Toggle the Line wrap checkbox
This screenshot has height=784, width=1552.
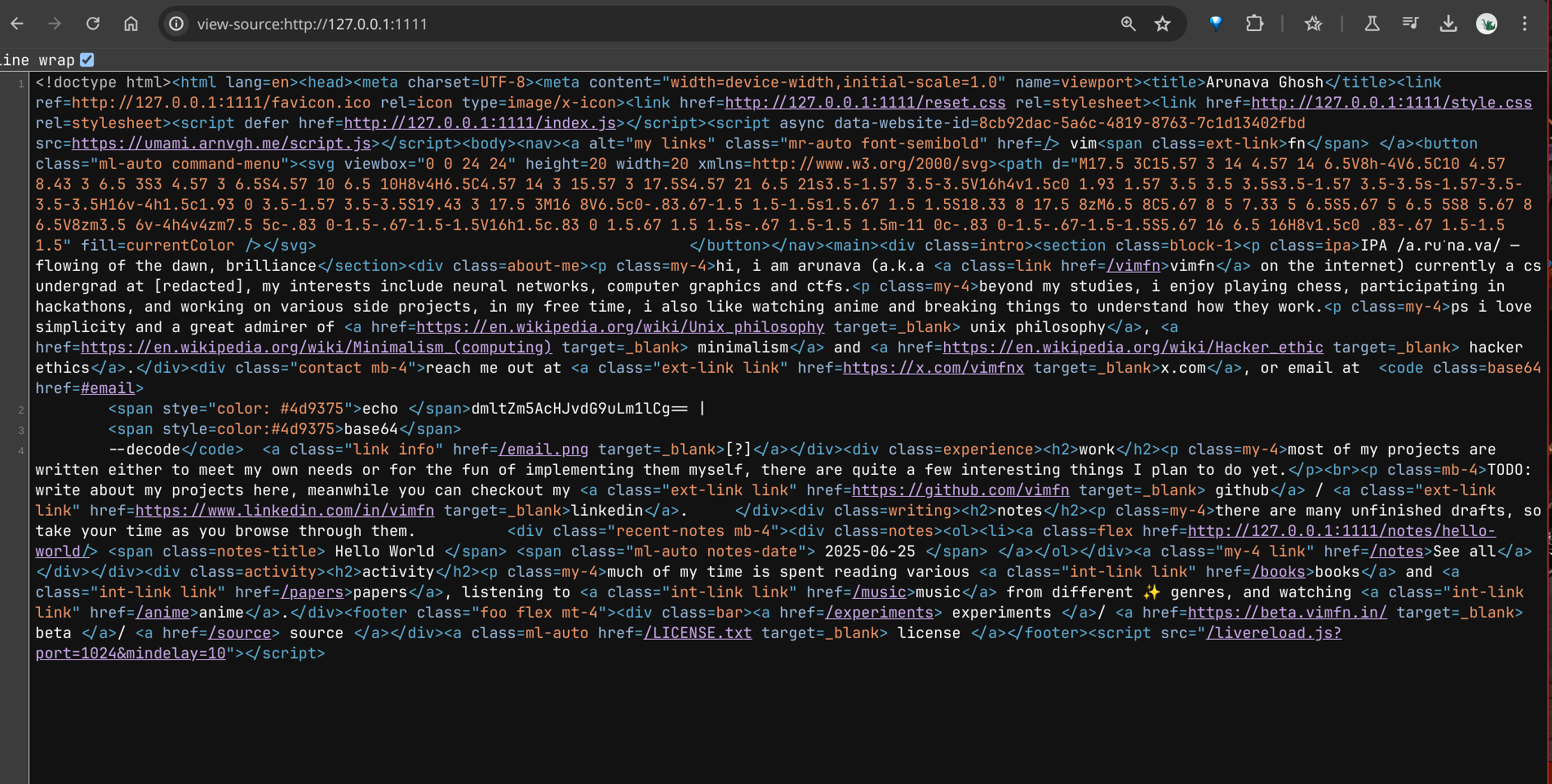pos(87,60)
